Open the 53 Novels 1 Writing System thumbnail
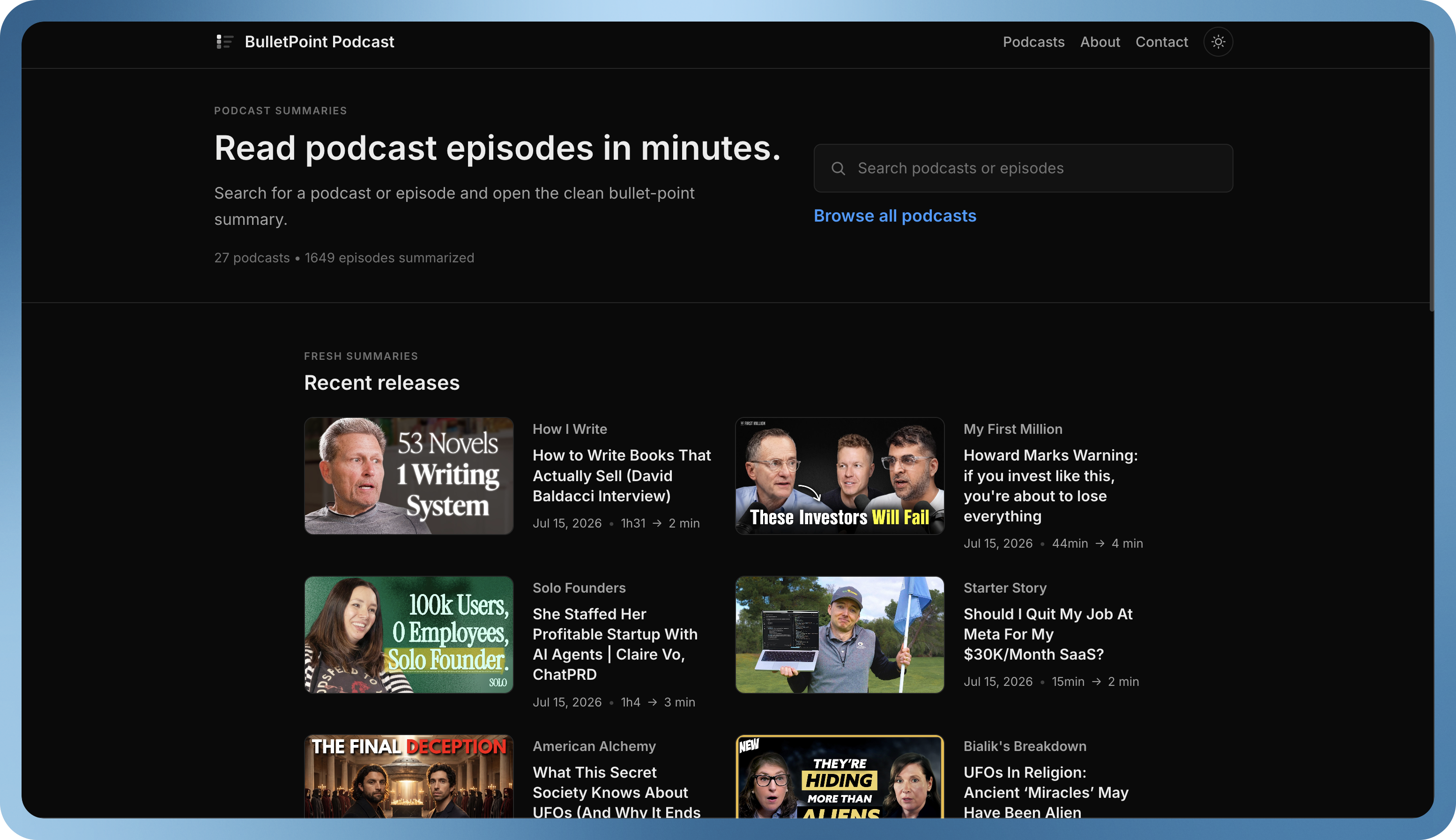Image resolution: width=1456 pixels, height=840 pixels. pyautogui.click(x=409, y=476)
